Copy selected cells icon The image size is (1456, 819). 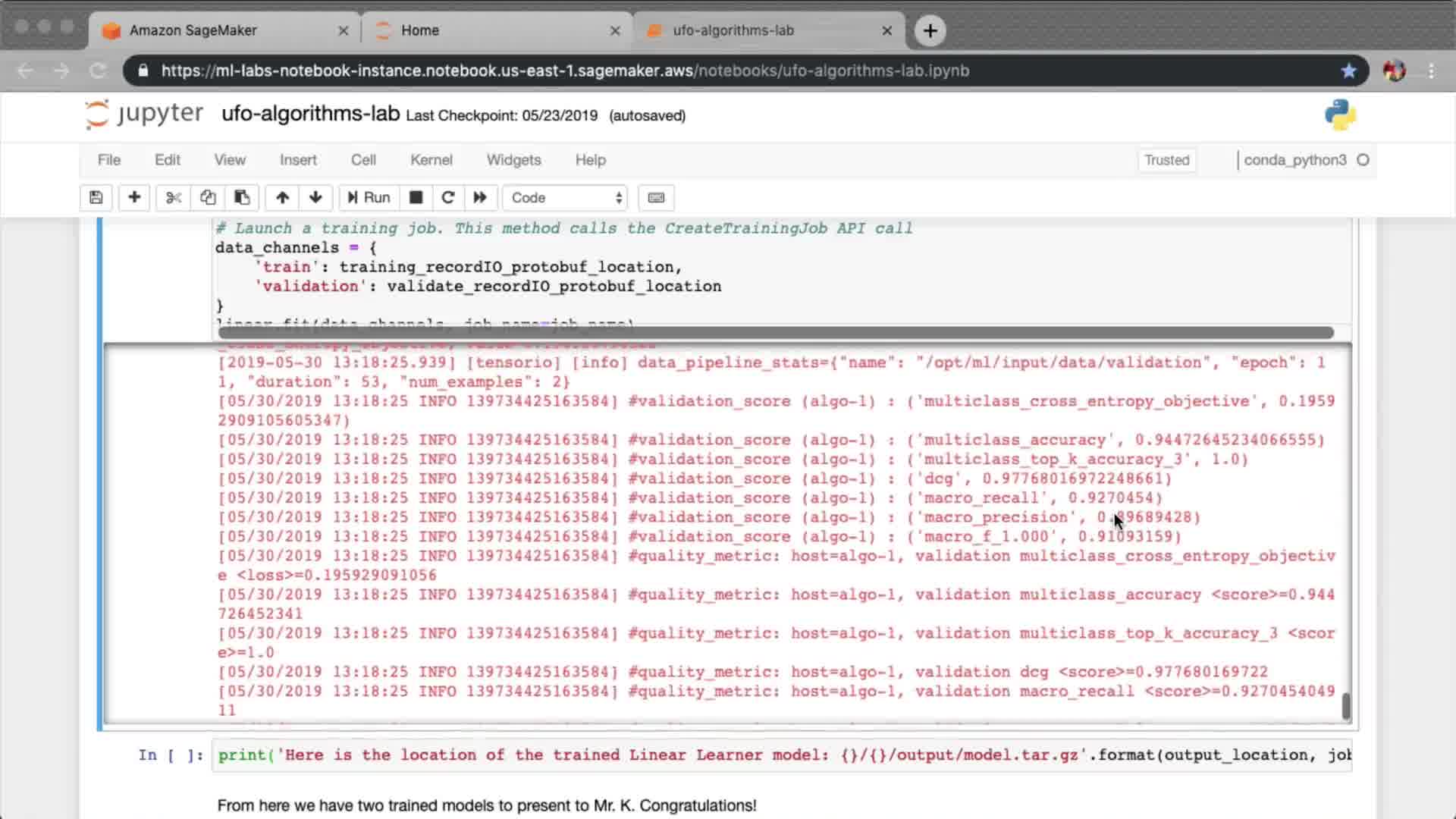click(x=208, y=198)
